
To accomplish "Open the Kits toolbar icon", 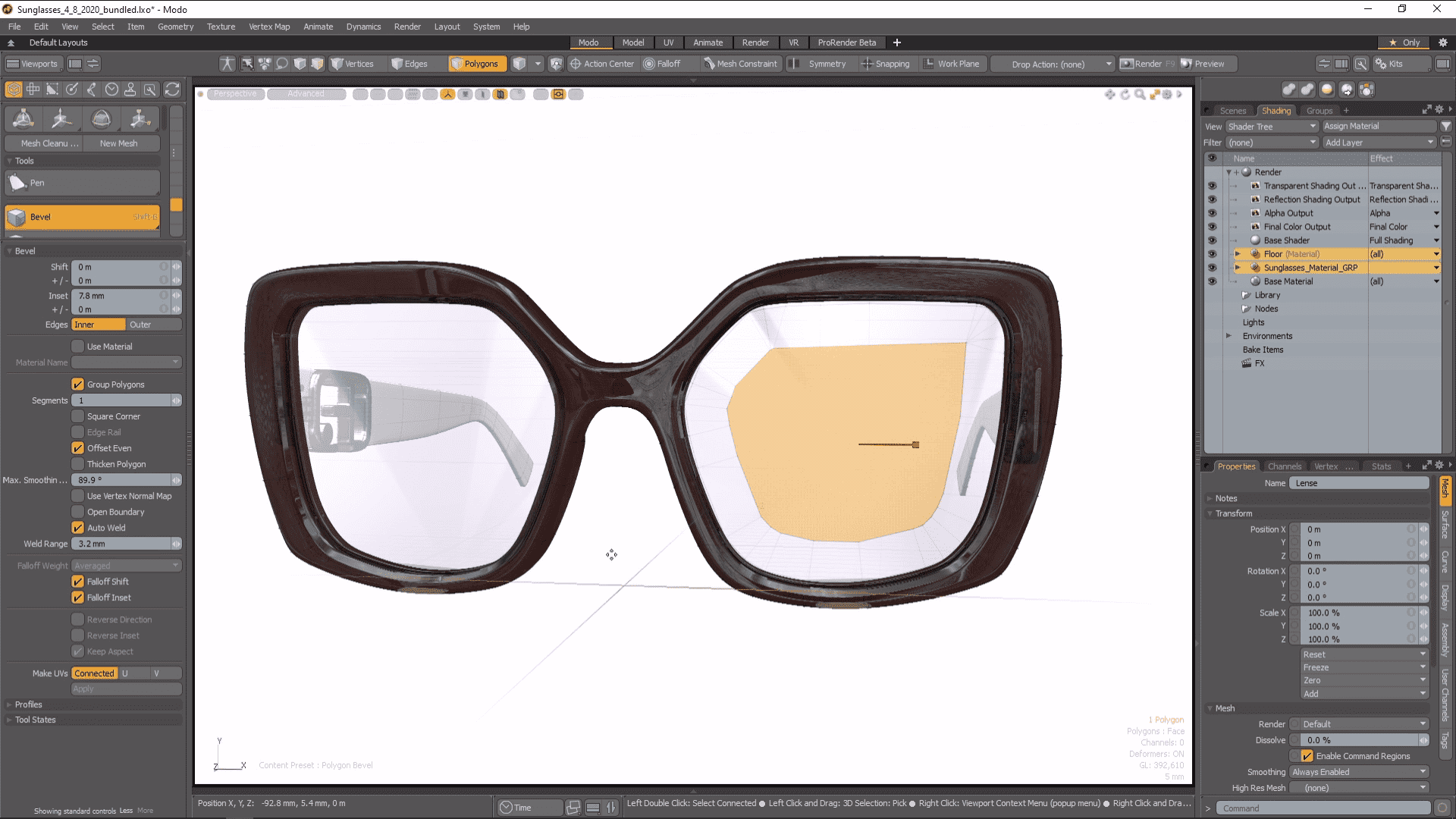I will point(1389,64).
